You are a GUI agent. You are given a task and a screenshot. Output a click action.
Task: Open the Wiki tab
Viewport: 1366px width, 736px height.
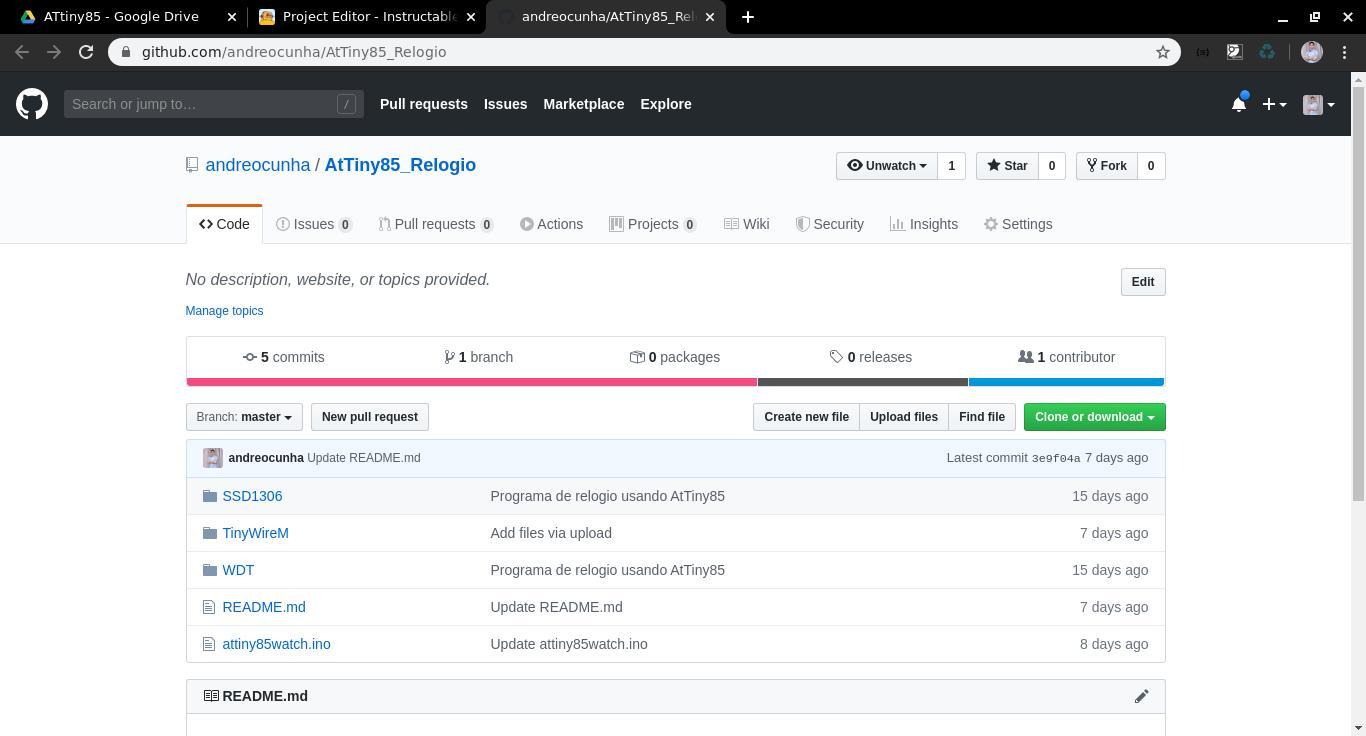(747, 224)
